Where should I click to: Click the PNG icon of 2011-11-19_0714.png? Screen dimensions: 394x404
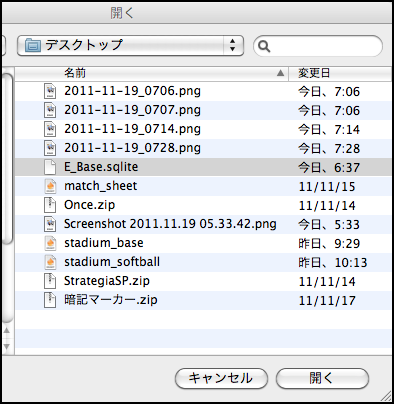[50, 129]
